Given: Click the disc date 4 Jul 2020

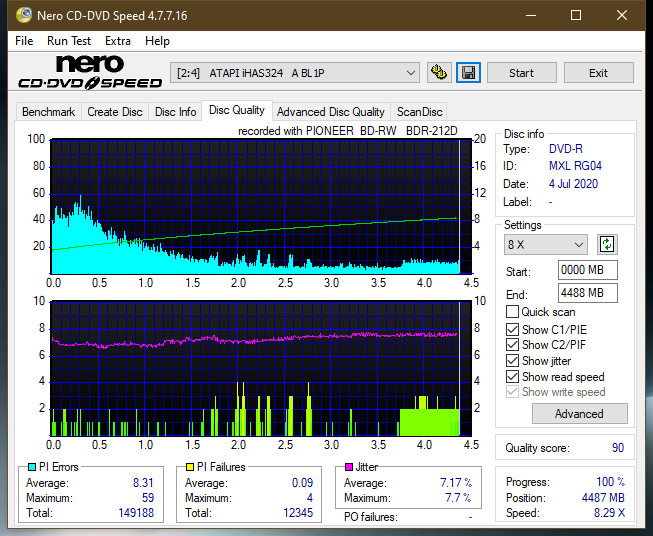Looking at the screenshot, I should point(573,184).
